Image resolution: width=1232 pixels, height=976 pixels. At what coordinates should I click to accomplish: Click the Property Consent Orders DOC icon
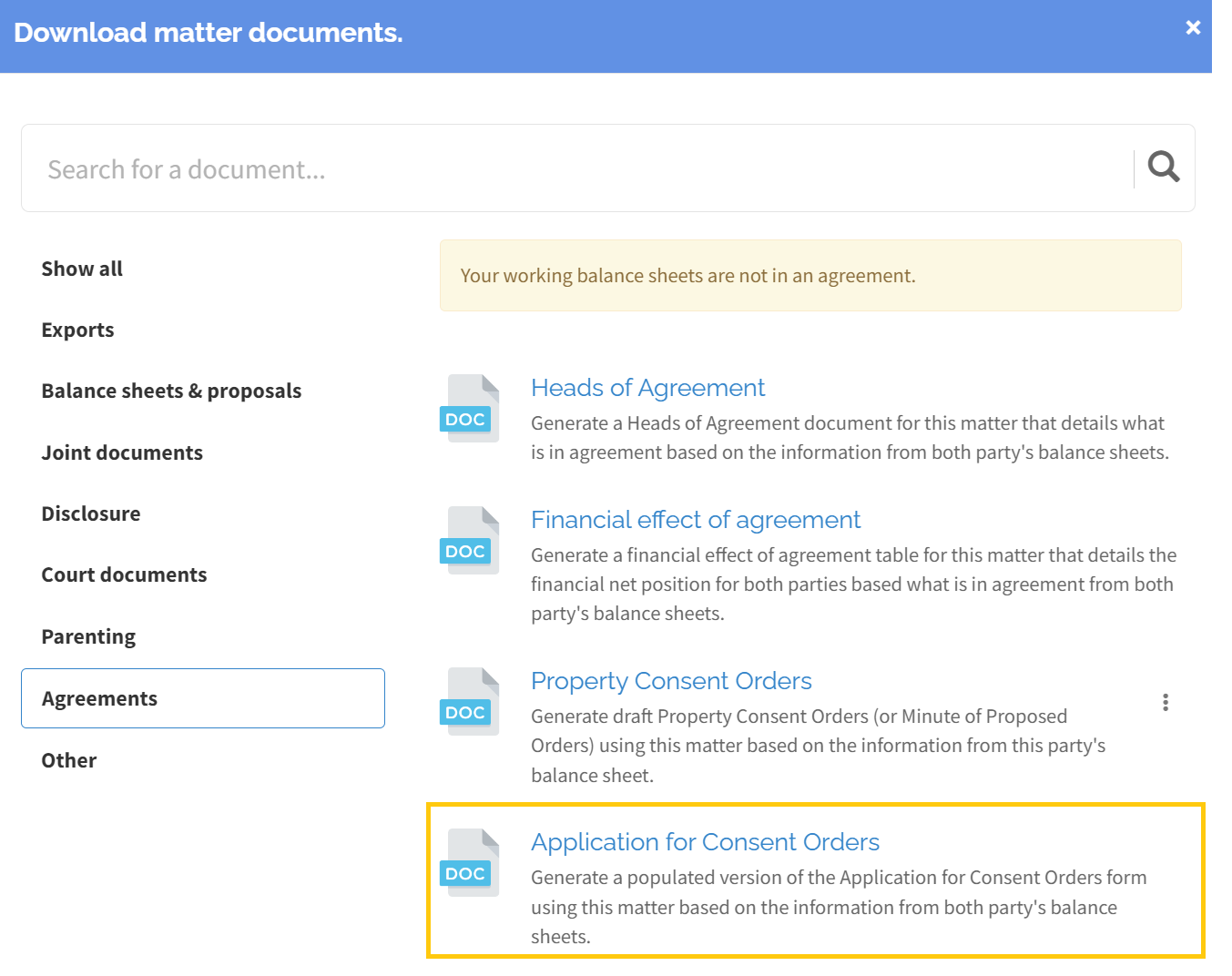pyautogui.click(x=470, y=702)
